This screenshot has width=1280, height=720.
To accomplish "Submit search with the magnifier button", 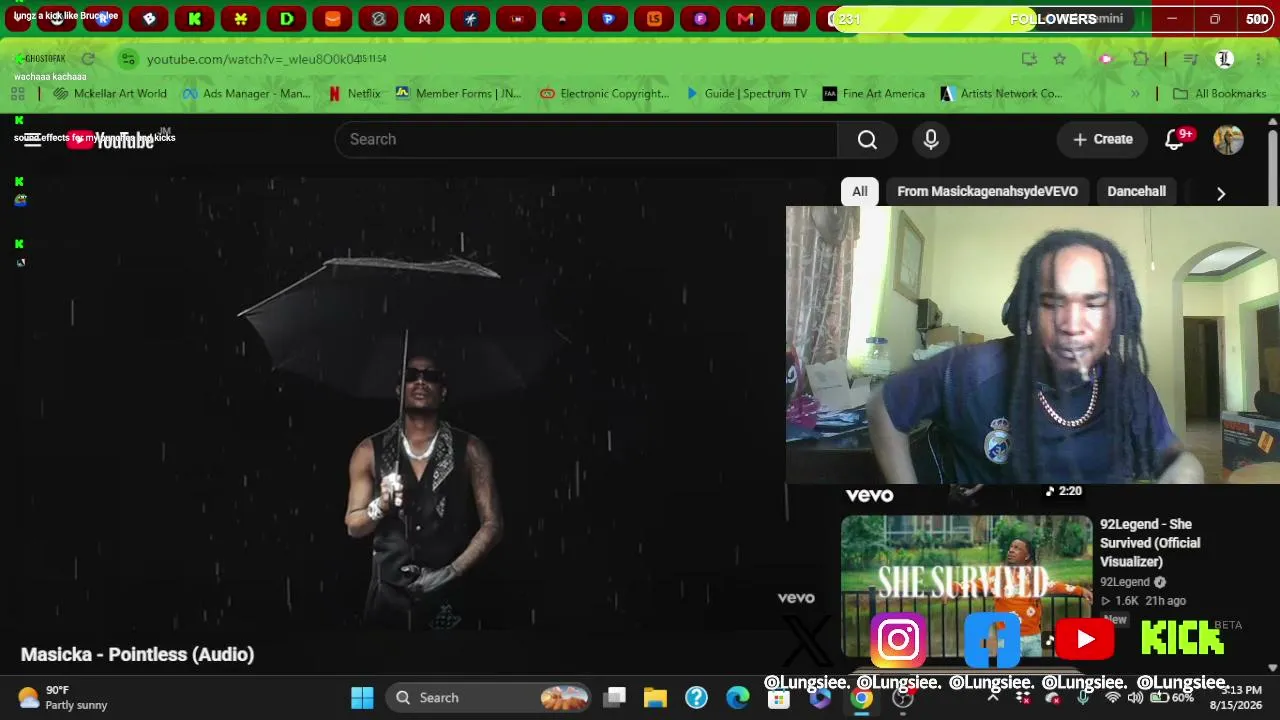I will 867,139.
